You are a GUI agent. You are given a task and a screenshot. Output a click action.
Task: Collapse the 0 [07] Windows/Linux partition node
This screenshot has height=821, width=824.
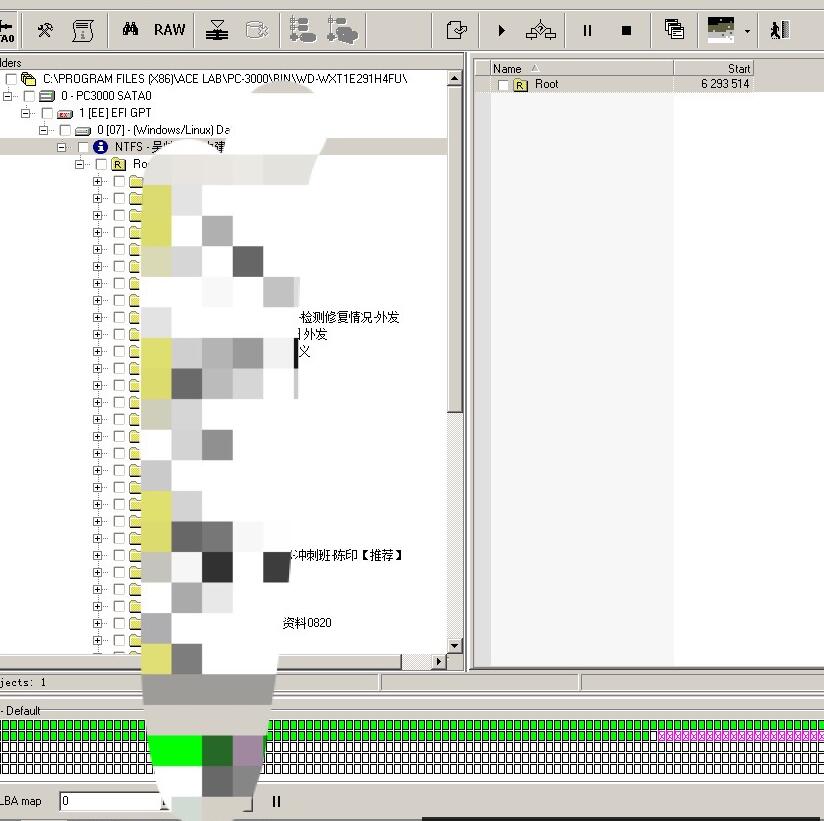point(43,130)
